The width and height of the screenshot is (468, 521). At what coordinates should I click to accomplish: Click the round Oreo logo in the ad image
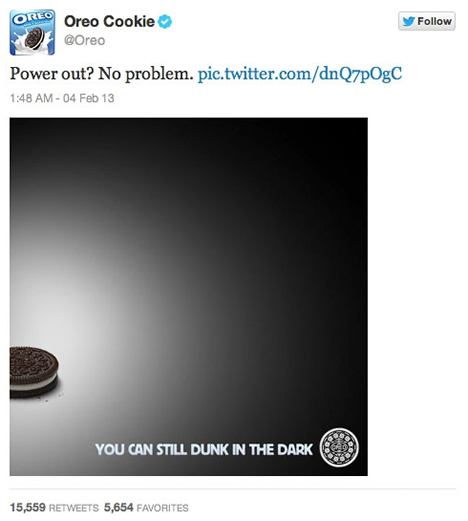tap(339, 447)
